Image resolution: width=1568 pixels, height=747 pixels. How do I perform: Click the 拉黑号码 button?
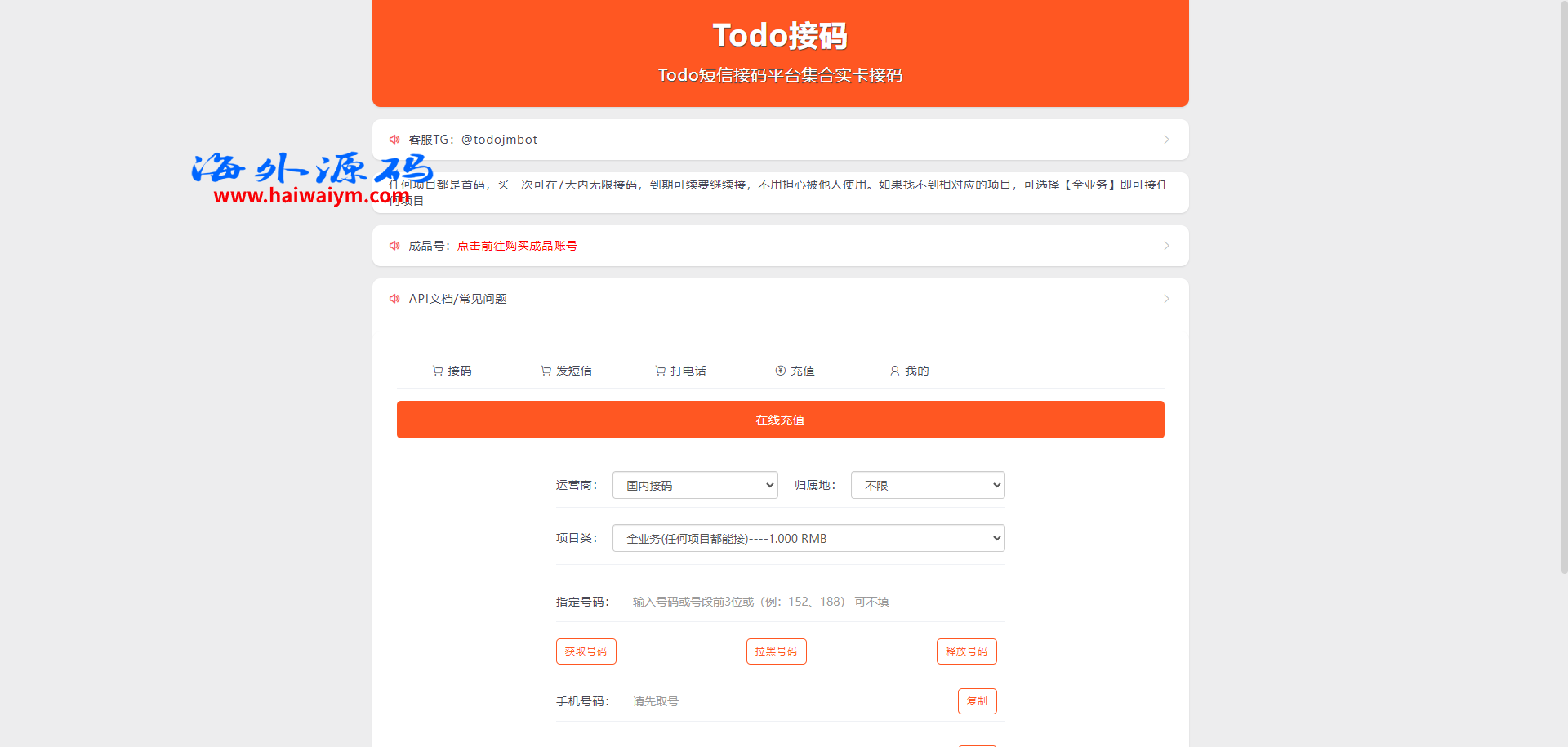pyautogui.click(x=776, y=651)
